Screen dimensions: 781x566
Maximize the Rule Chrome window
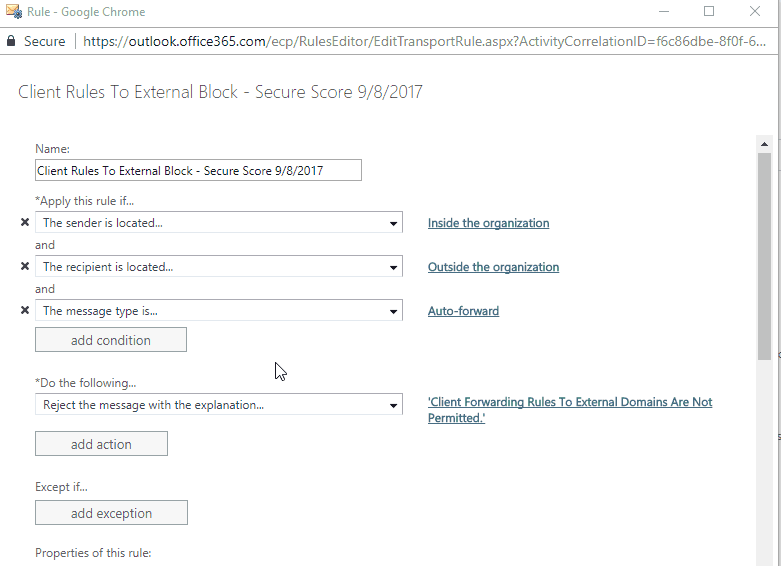coord(709,11)
